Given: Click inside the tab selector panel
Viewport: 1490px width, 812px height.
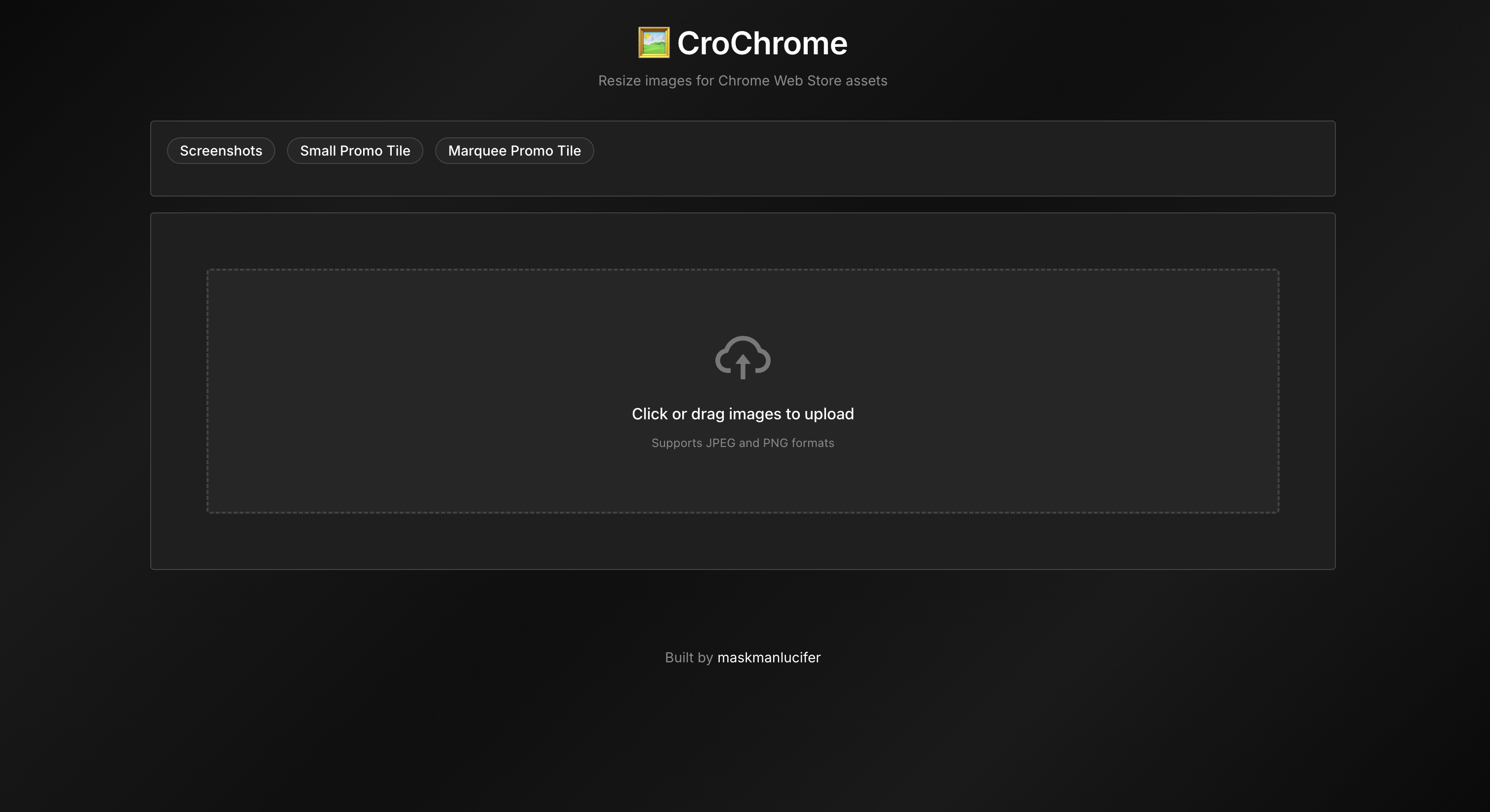Looking at the screenshot, I should pos(925,159).
